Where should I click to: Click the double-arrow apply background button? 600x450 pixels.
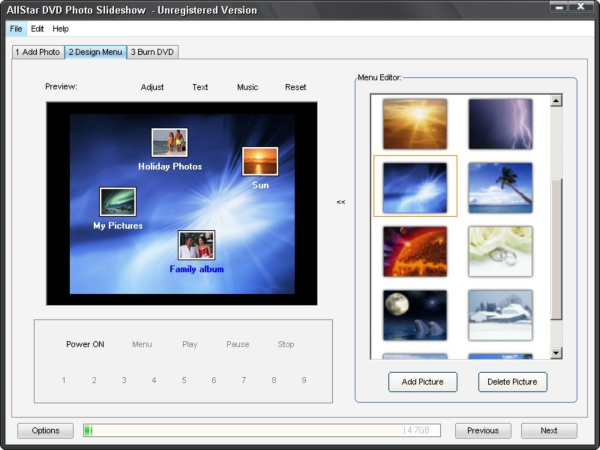pos(341,202)
